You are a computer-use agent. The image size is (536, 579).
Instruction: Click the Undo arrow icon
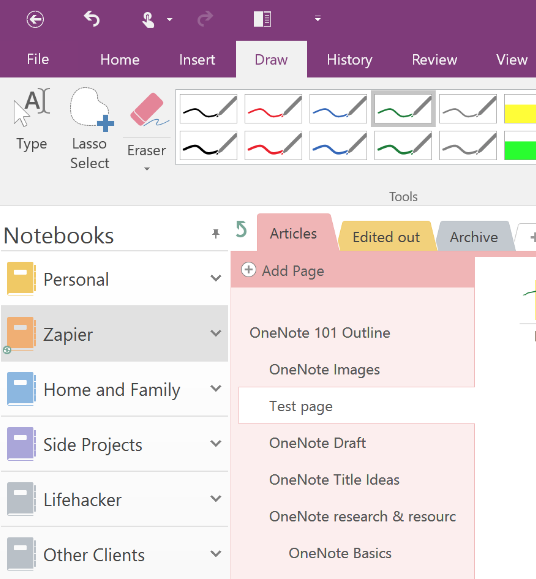click(x=92, y=19)
